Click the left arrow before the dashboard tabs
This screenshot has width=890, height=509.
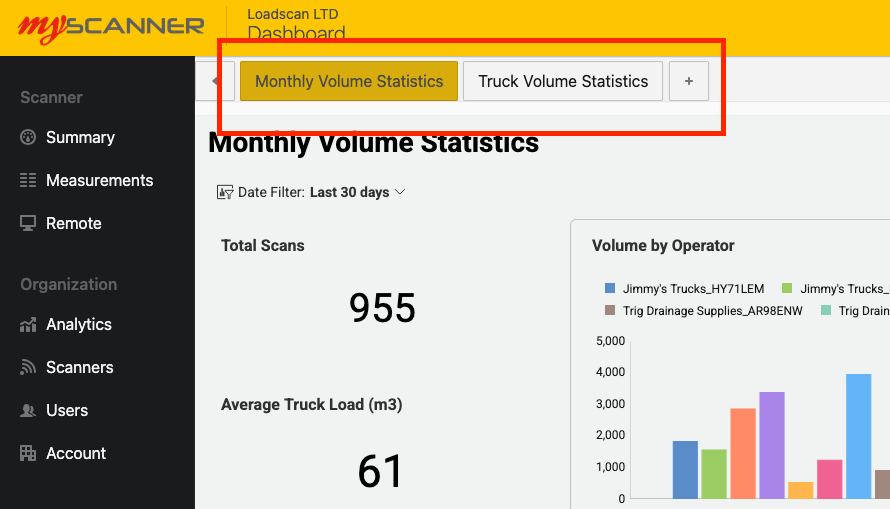pyautogui.click(x=216, y=81)
